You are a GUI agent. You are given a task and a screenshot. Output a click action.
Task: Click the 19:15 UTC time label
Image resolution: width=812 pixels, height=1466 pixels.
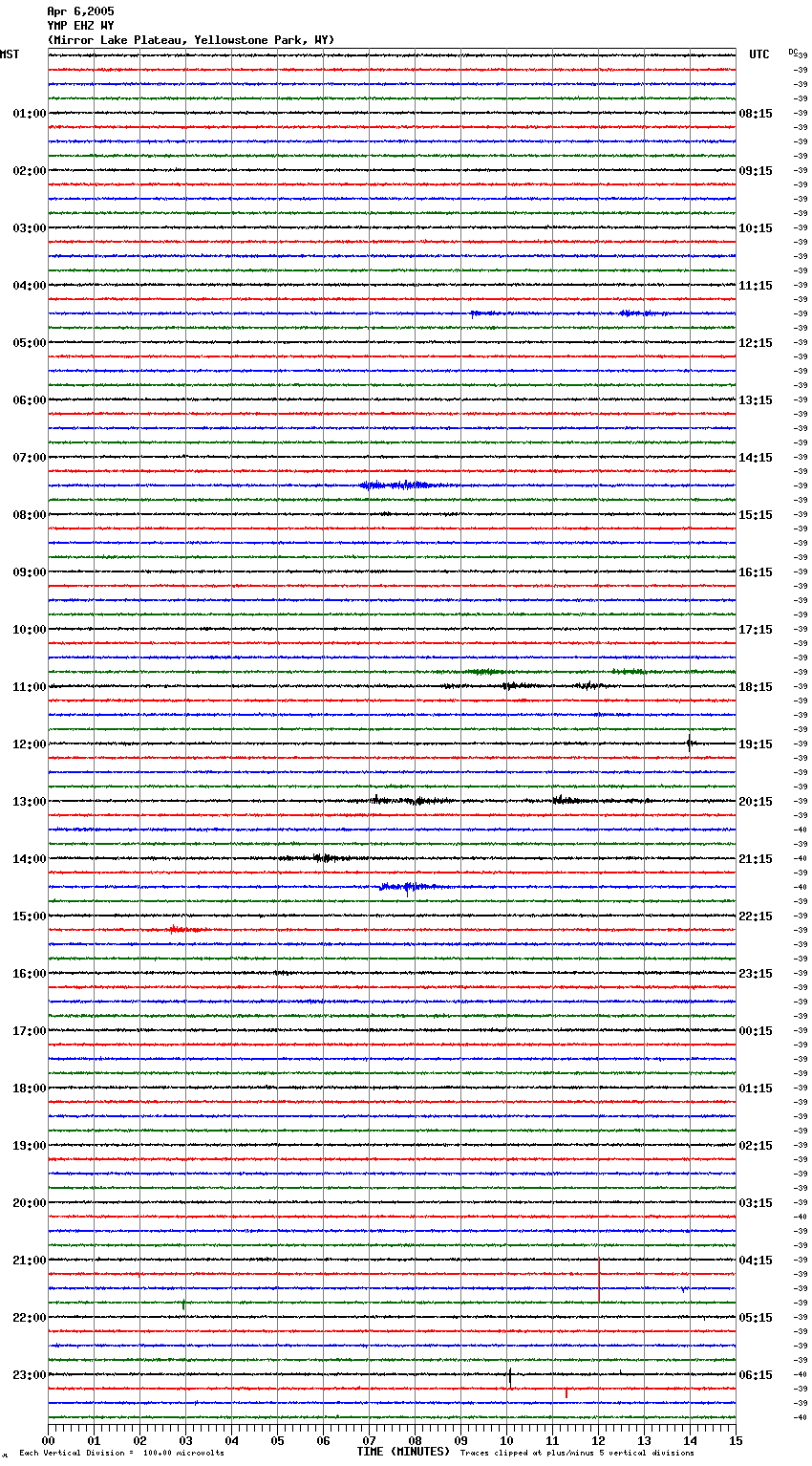coord(756,744)
